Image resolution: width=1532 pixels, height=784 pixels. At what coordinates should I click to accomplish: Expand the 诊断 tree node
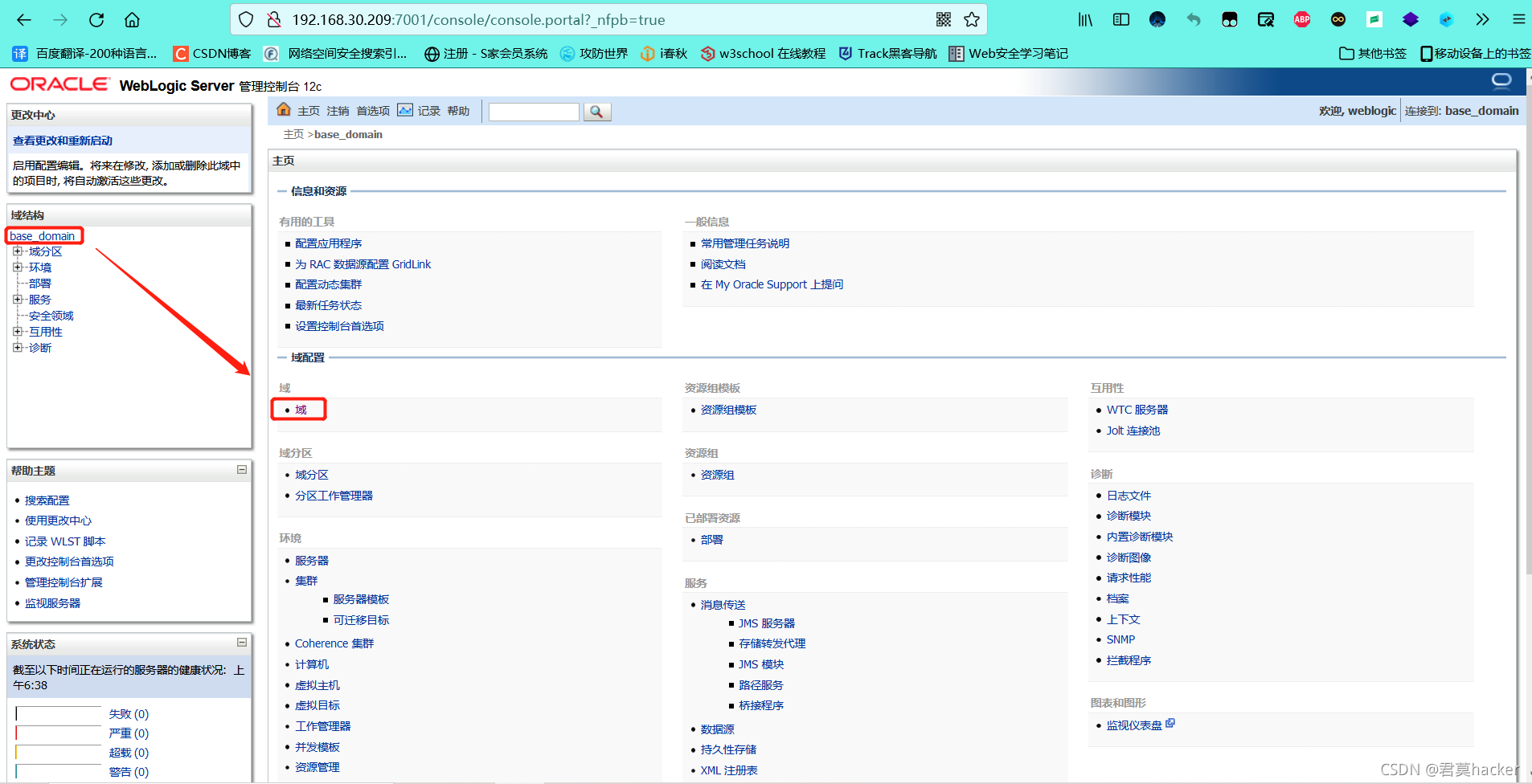[17, 348]
